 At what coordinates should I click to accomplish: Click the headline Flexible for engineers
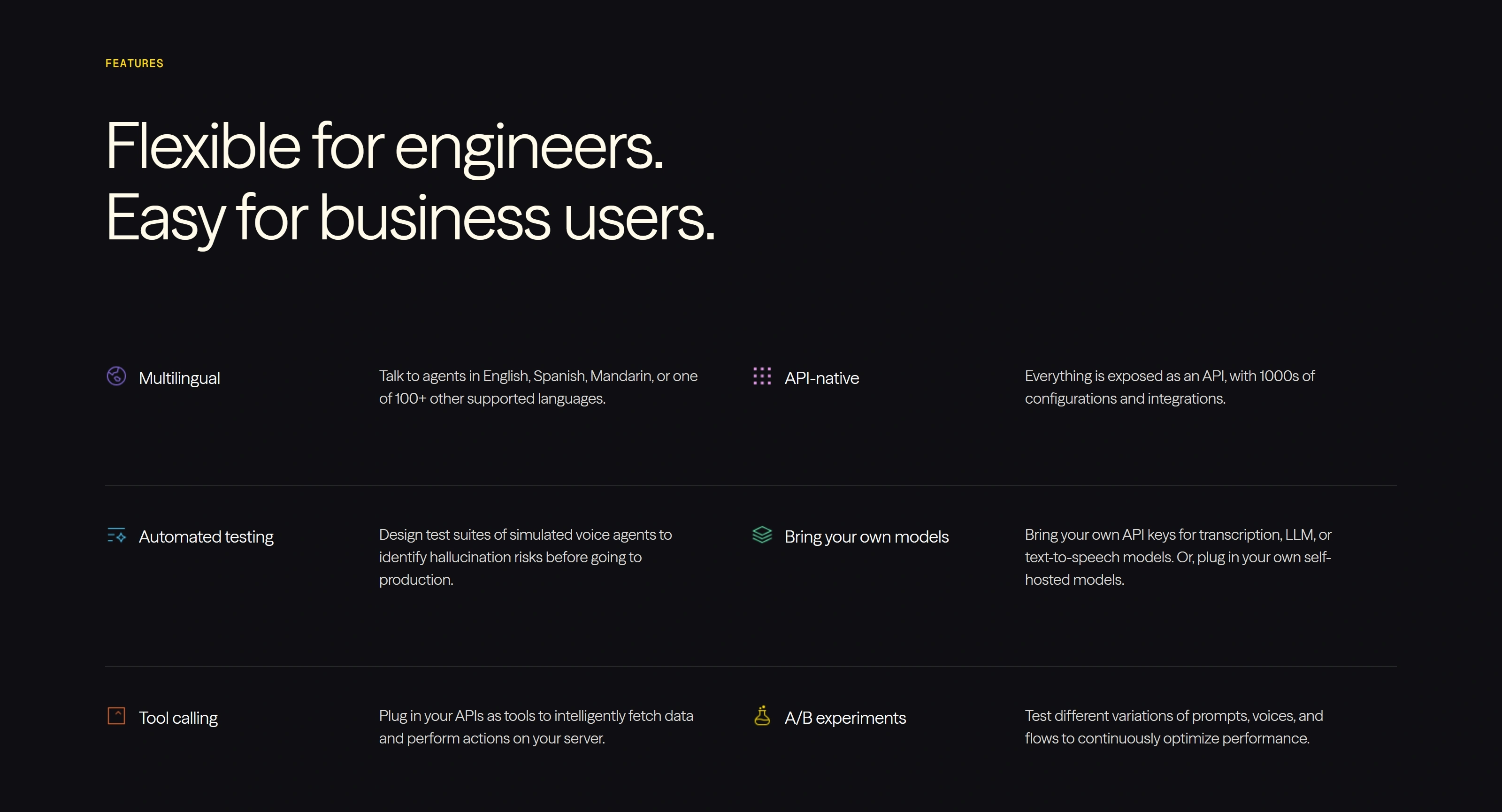(385, 147)
